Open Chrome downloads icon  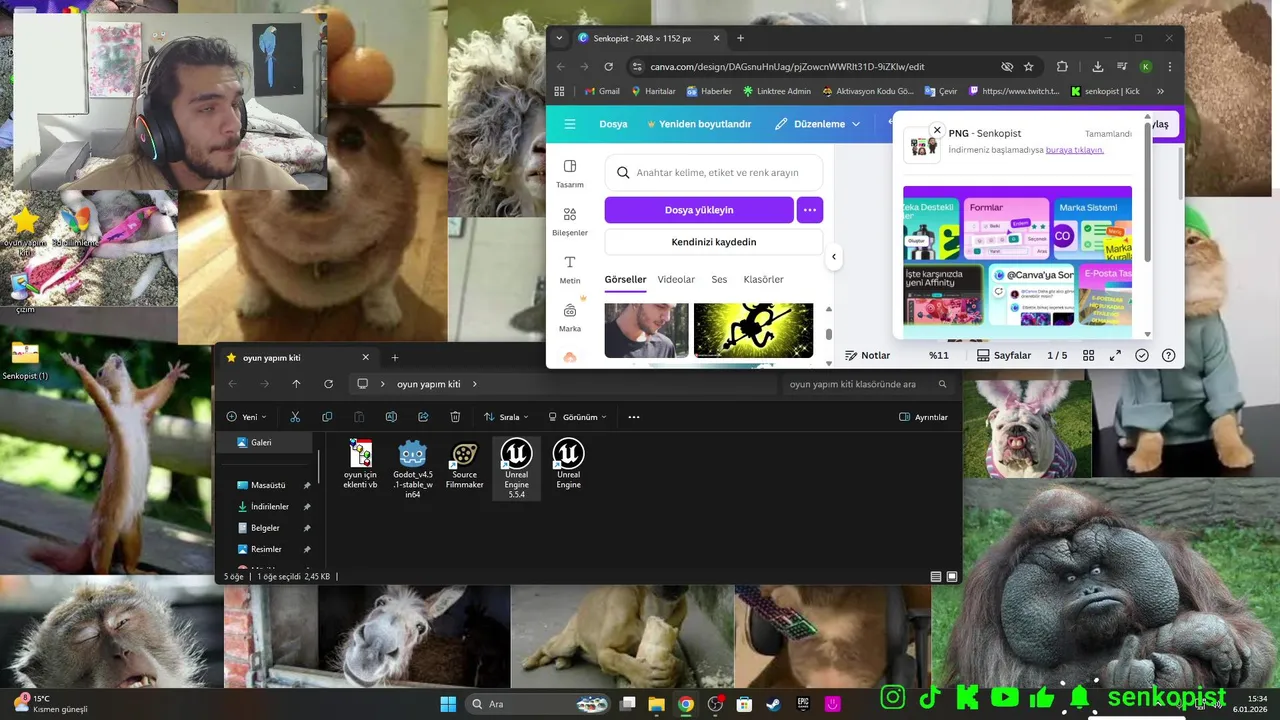click(1098, 67)
